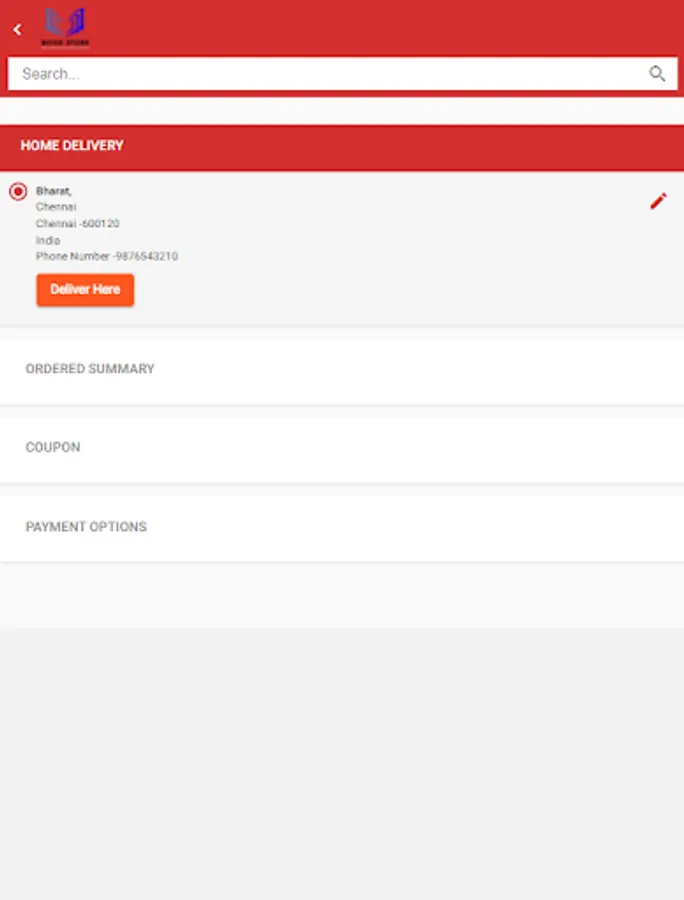Open the Book Store logo

pyautogui.click(x=65, y=28)
